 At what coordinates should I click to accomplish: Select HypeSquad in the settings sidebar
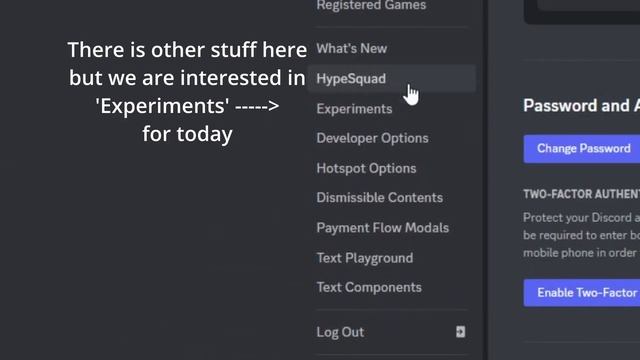392,78
